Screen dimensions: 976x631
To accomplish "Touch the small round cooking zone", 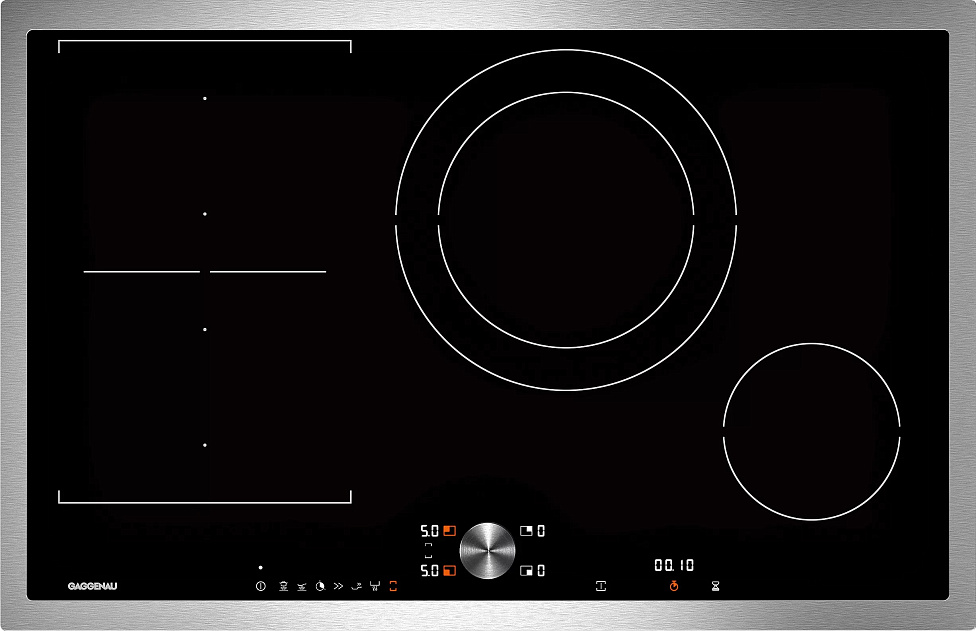I will [812, 431].
